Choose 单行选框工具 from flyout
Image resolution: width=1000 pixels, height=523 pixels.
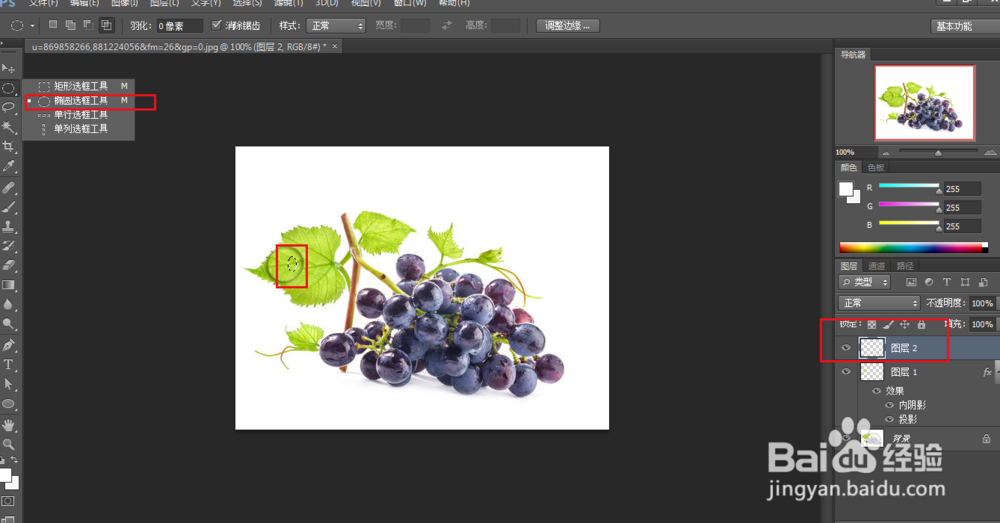79,115
